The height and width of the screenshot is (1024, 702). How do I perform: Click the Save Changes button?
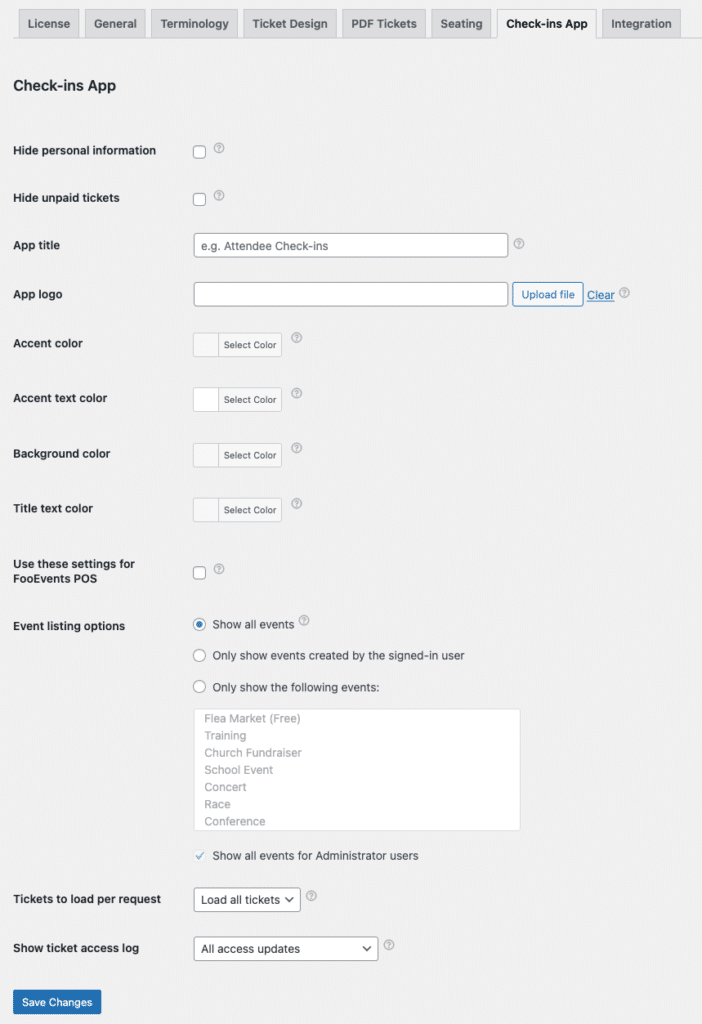(56, 1001)
